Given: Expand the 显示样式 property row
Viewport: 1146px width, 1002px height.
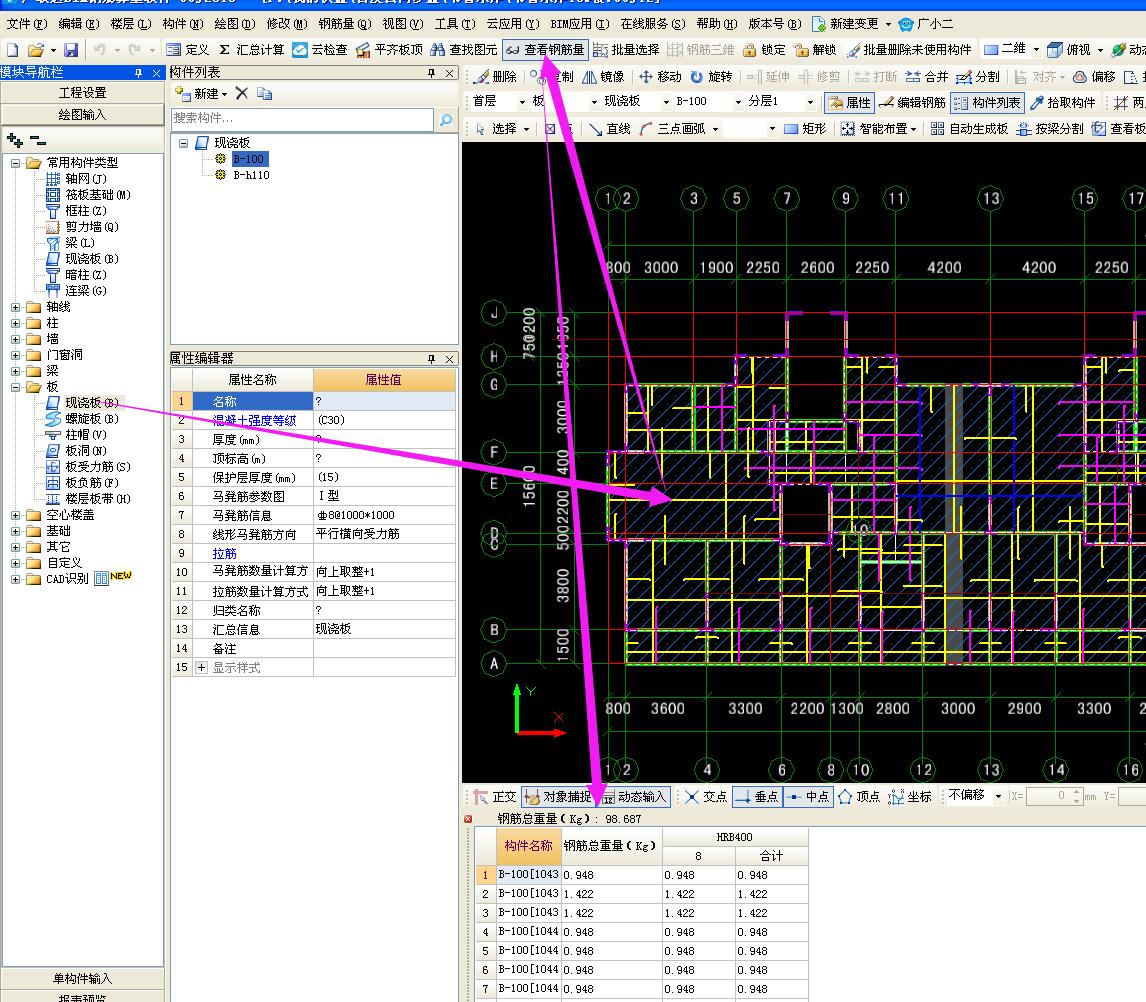Looking at the screenshot, I should [x=201, y=667].
